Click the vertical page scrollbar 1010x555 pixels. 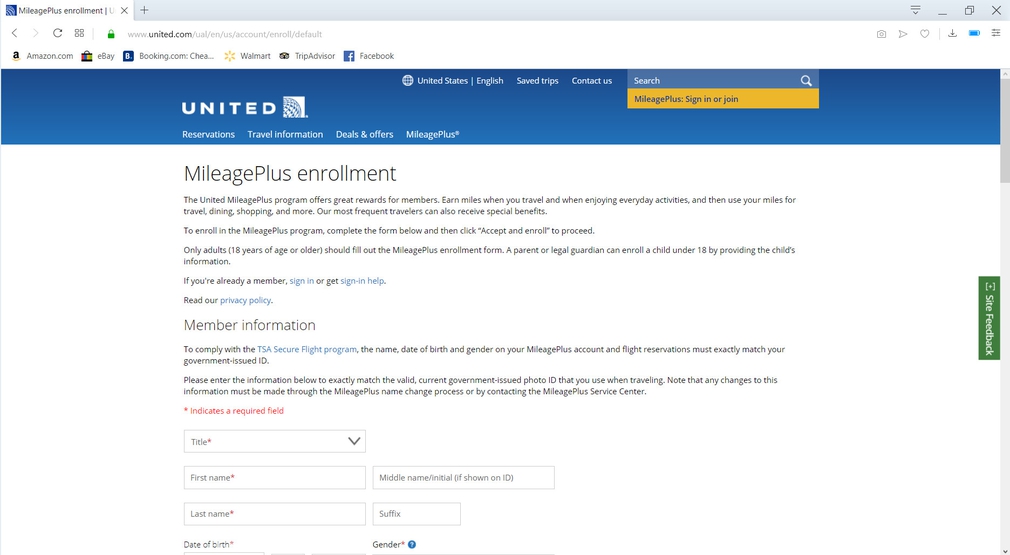pos(1004,131)
